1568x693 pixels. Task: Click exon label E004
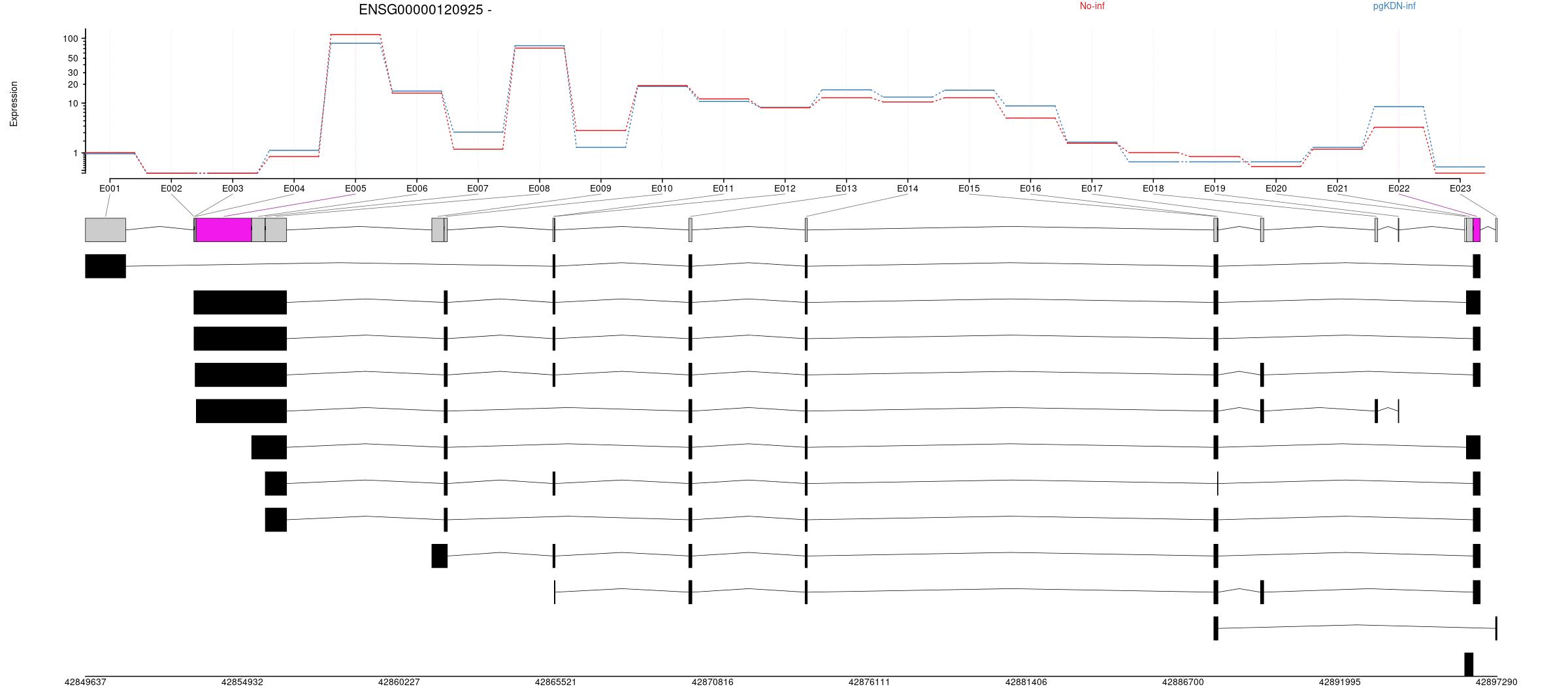[x=294, y=188]
